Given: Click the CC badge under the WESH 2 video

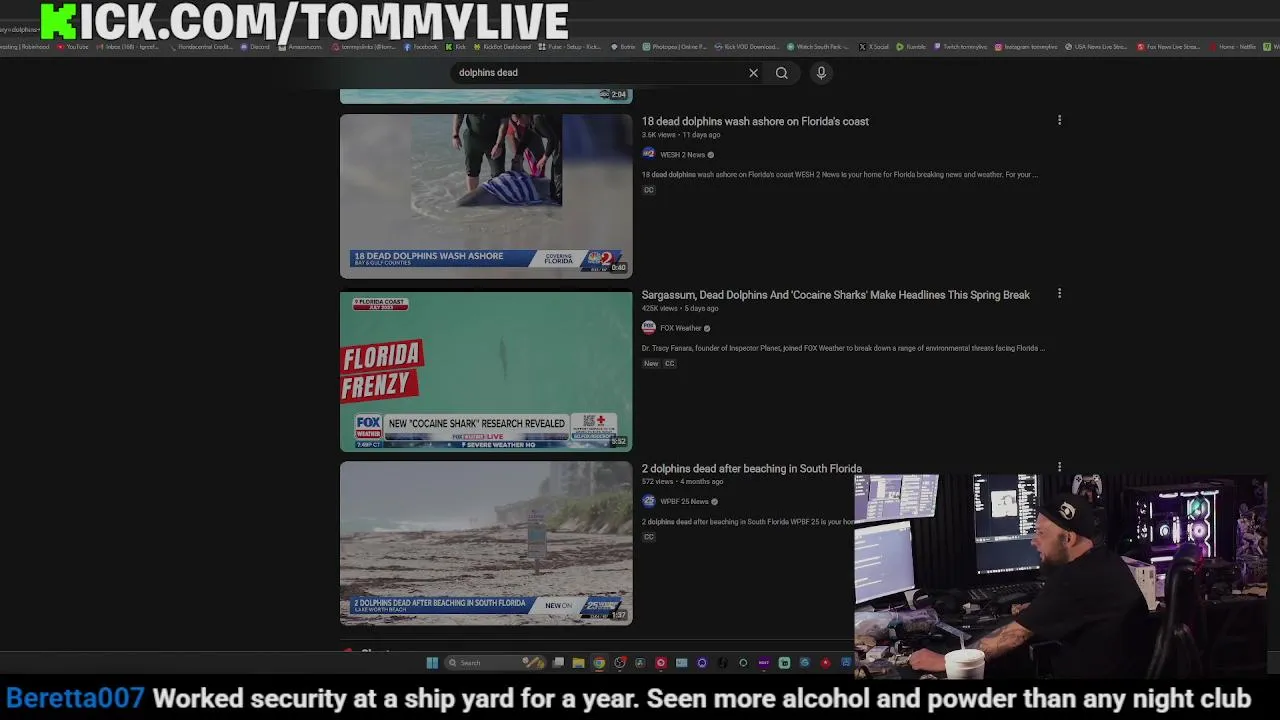Looking at the screenshot, I should click(648, 190).
